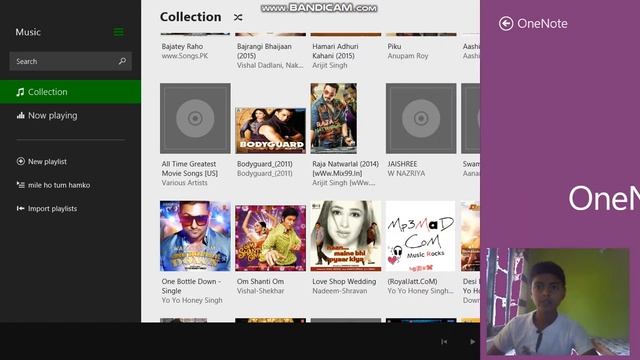Click the Bajatey Raho album title
The height and width of the screenshot is (360, 640).
(182, 47)
